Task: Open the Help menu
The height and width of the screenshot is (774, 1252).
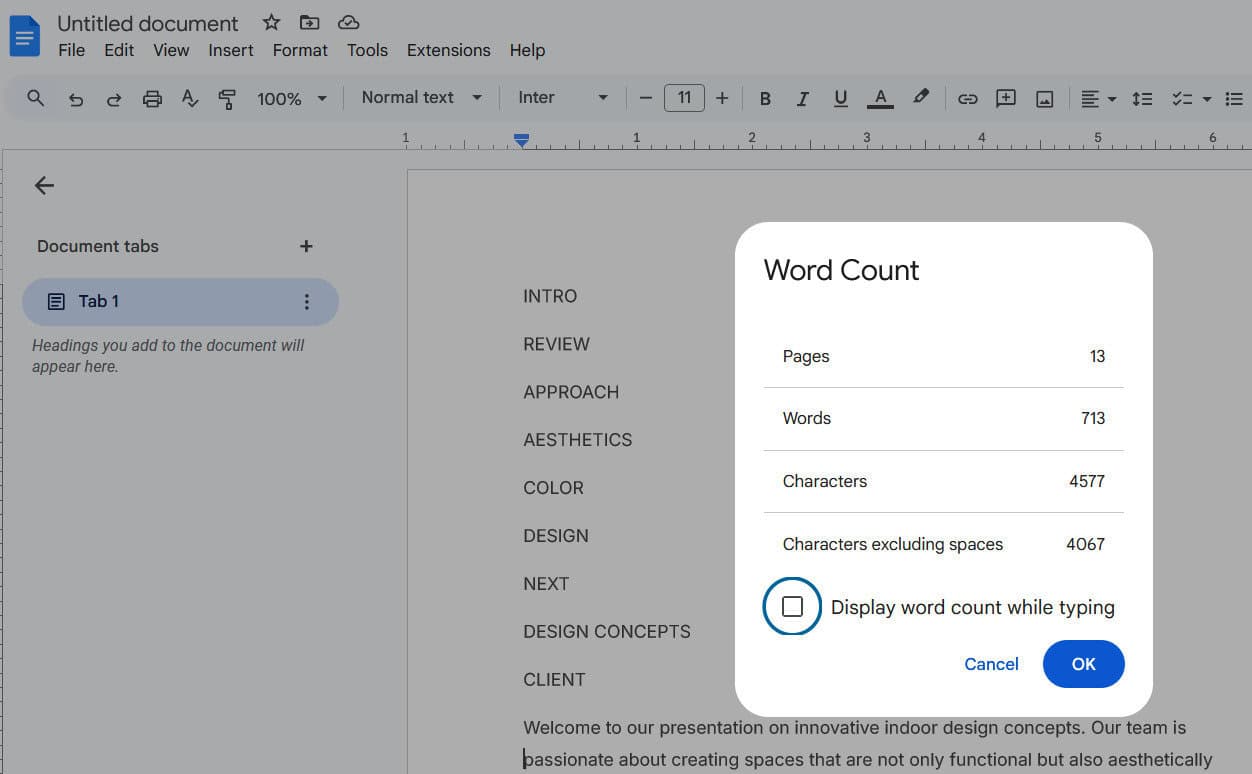Action: (x=527, y=50)
